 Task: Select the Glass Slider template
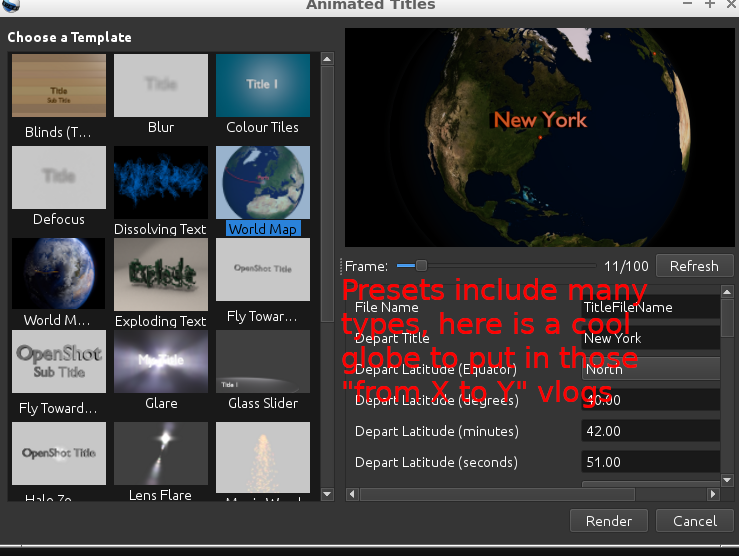[x=262, y=363]
